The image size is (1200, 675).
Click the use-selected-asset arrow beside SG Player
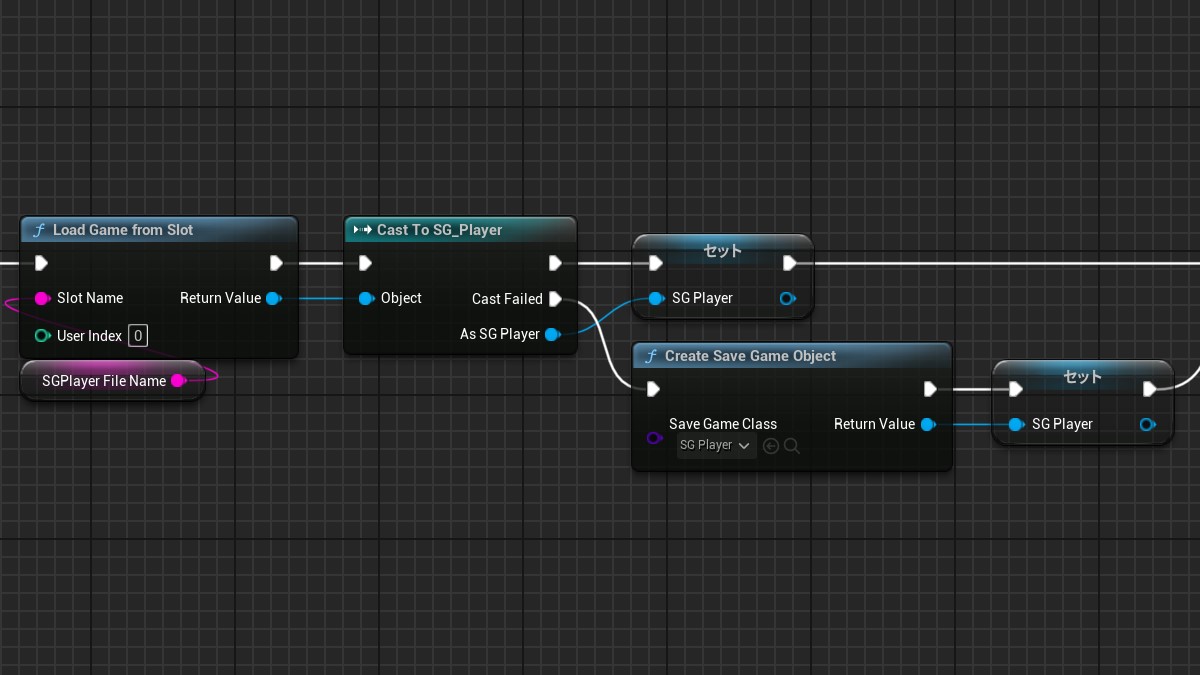tap(770, 446)
